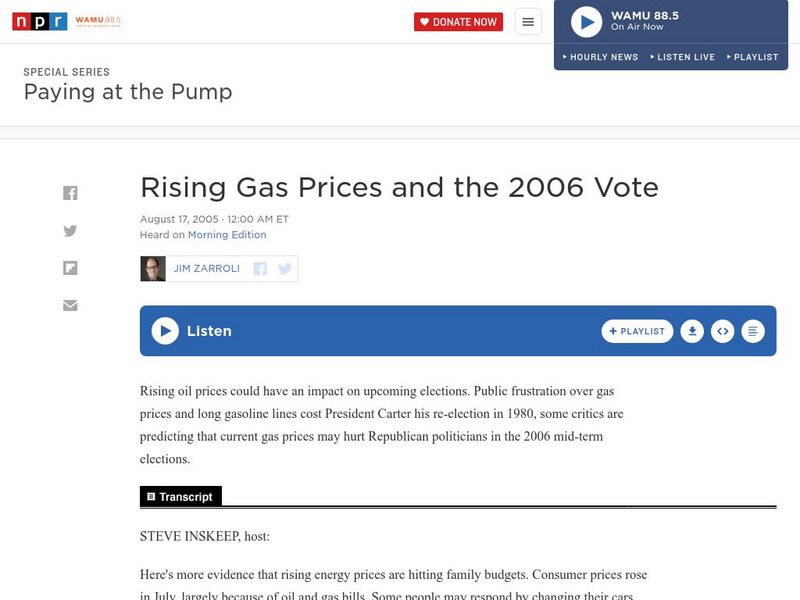The image size is (800, 600).
Task: Click Jim Zarroli's profile photo
Action: (151, 268)
